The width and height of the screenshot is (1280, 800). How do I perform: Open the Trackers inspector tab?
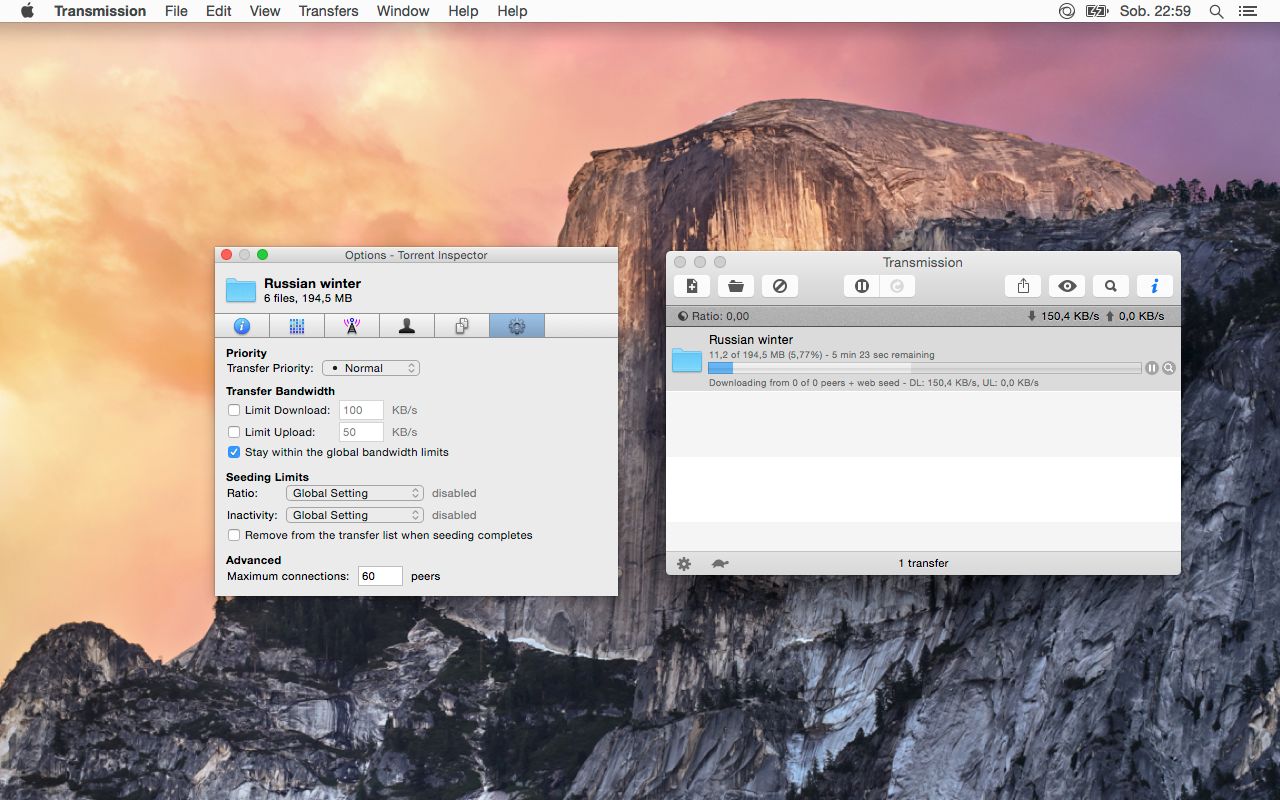point(352,326)
